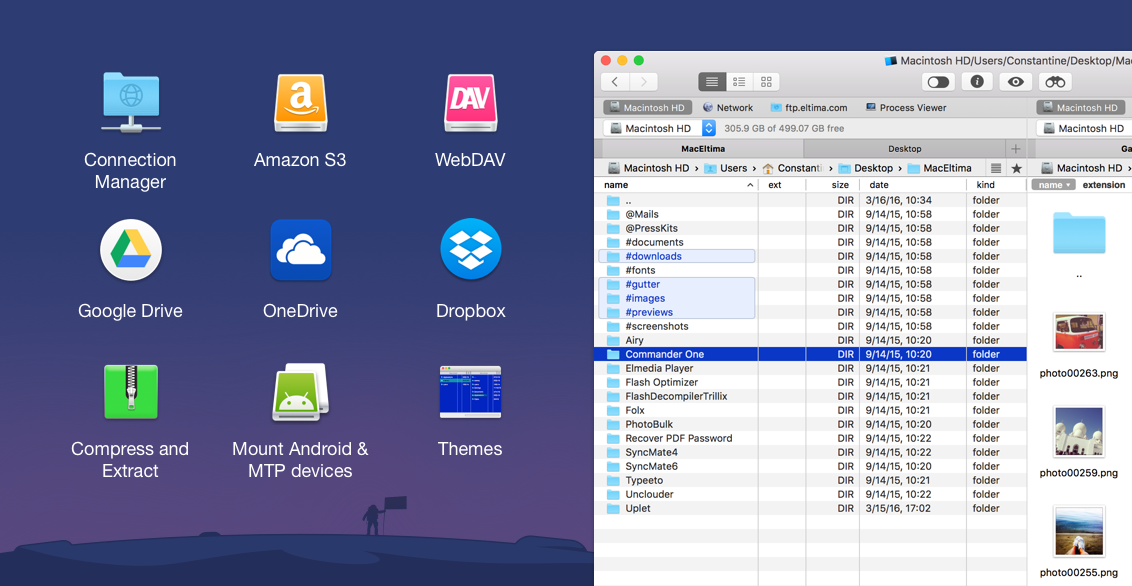Select the #documents folder
Viewport: 1132px width, 586px height.
pos(810,242)
